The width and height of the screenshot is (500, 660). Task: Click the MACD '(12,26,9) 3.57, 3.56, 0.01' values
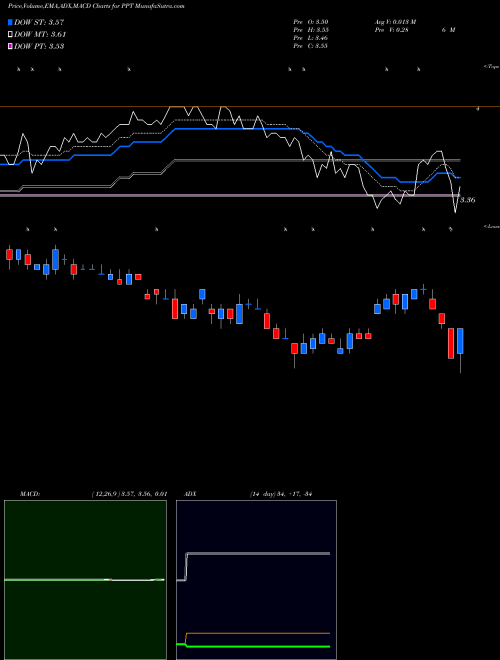click(x=129, y=494)
